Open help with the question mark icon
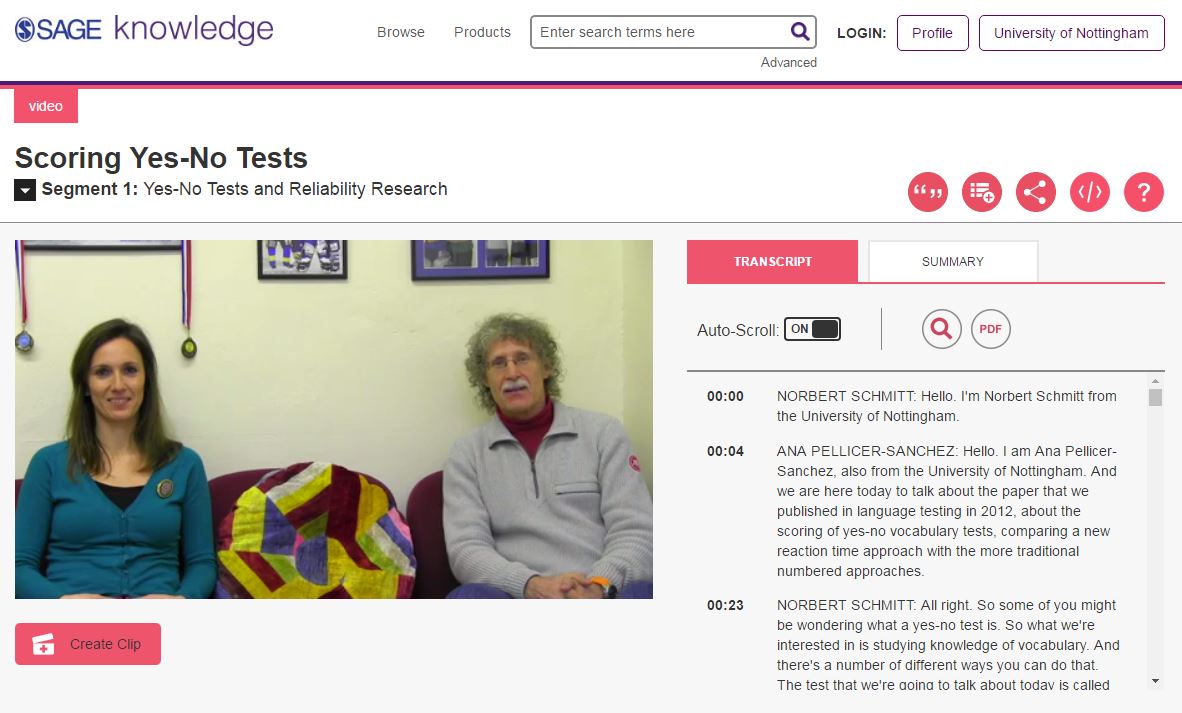1182x713 pixels. (x=1143, y=192)
